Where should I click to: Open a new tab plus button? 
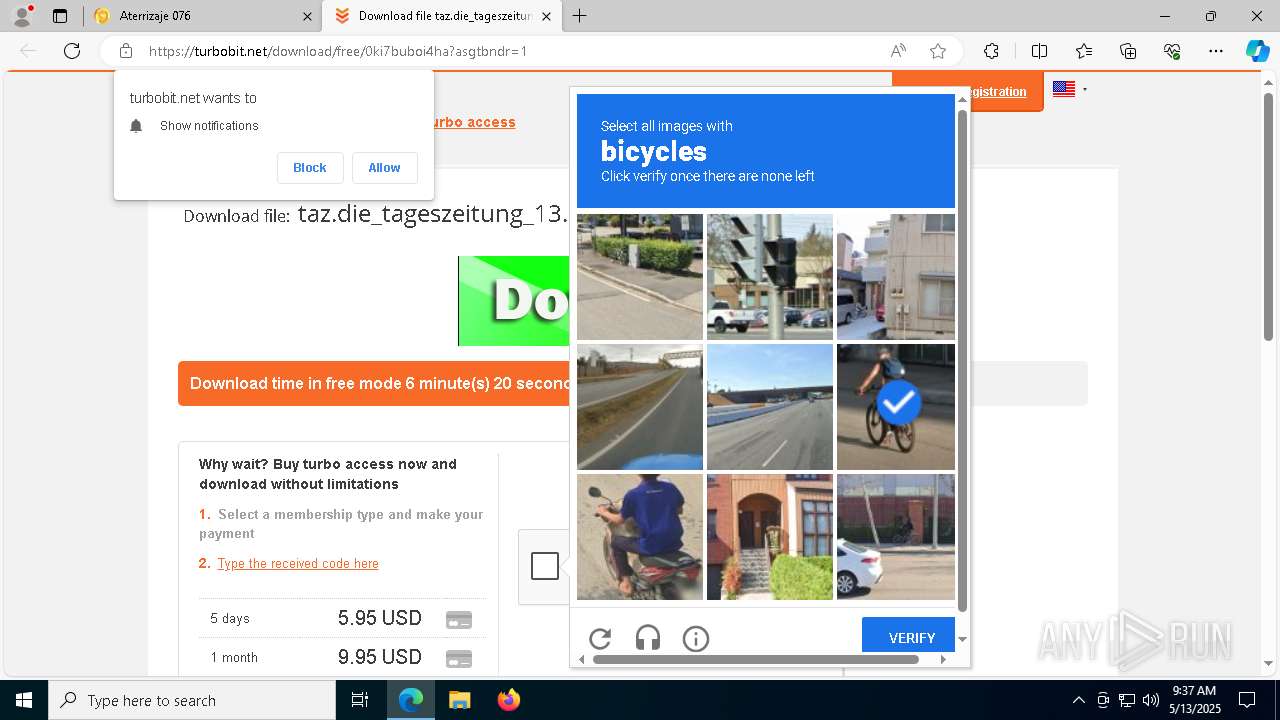click(x=579, y=16)
